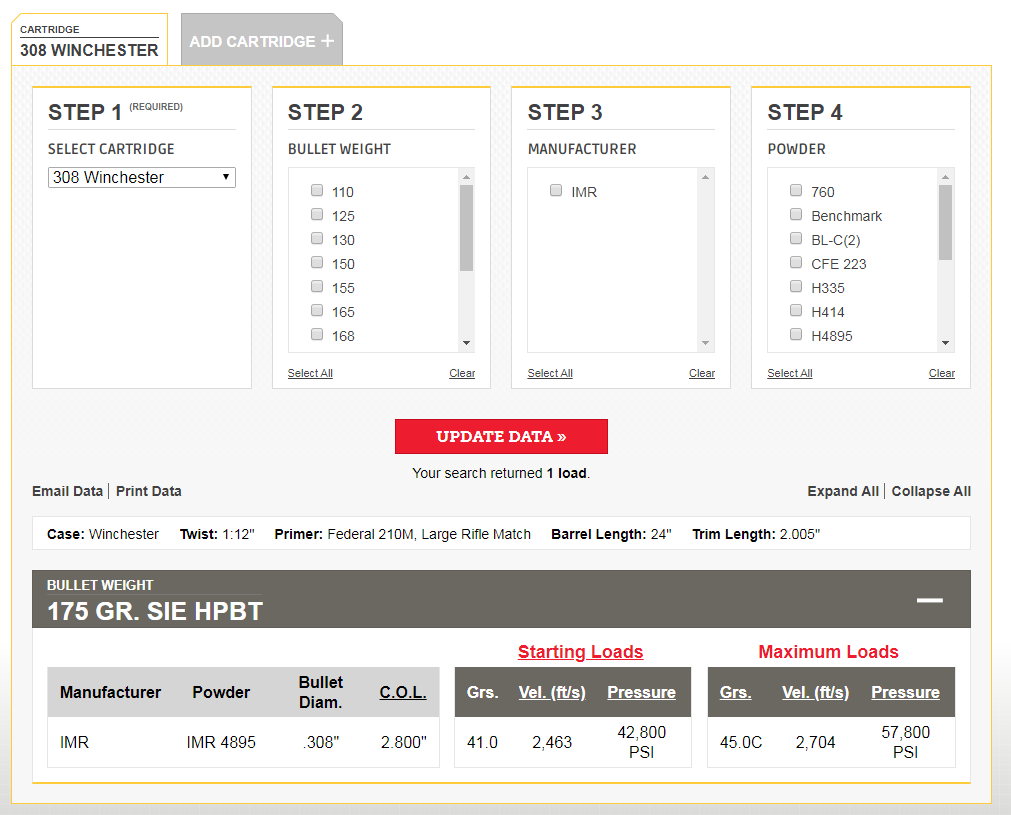Image resolution: width=1011 pixels, height=815 pixels.
Task: Click the powder list scroll down arrow
Action: (x=945, y=343)
